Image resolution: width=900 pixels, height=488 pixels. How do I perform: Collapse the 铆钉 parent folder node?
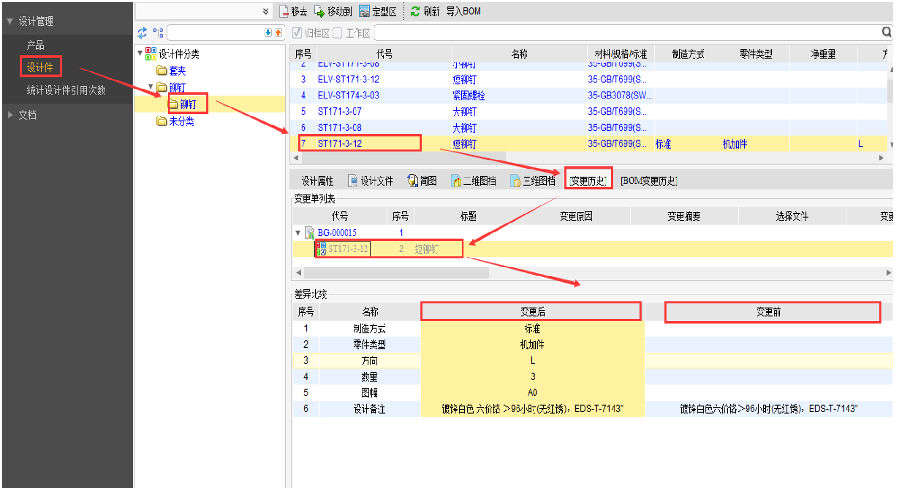tap(150, 87)
